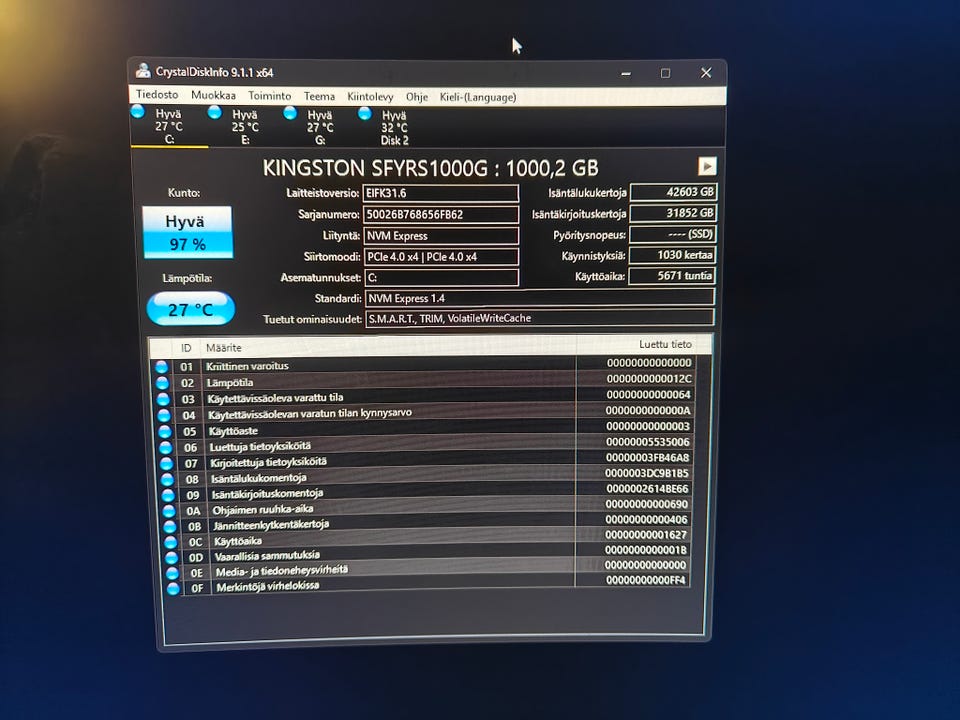This screenshot has height=720, width=960.
Task: Click status icon of row 04 kynnysarvo
Action: [164, 415]
